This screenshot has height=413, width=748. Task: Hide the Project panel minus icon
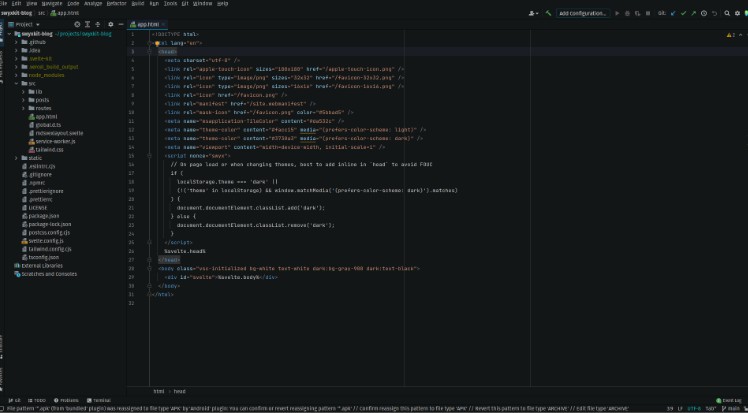point(121,24)
